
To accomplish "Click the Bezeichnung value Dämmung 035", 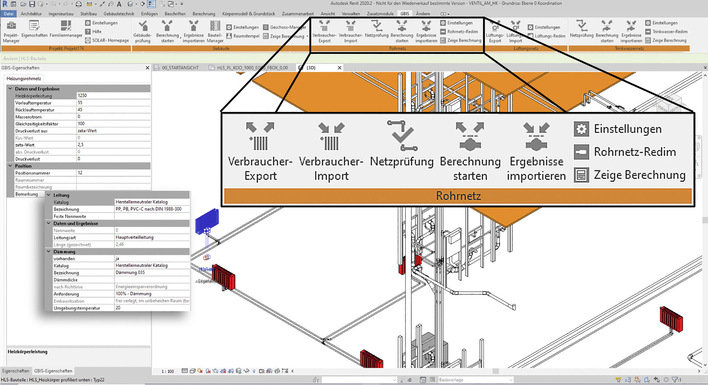I will (152, 273).
